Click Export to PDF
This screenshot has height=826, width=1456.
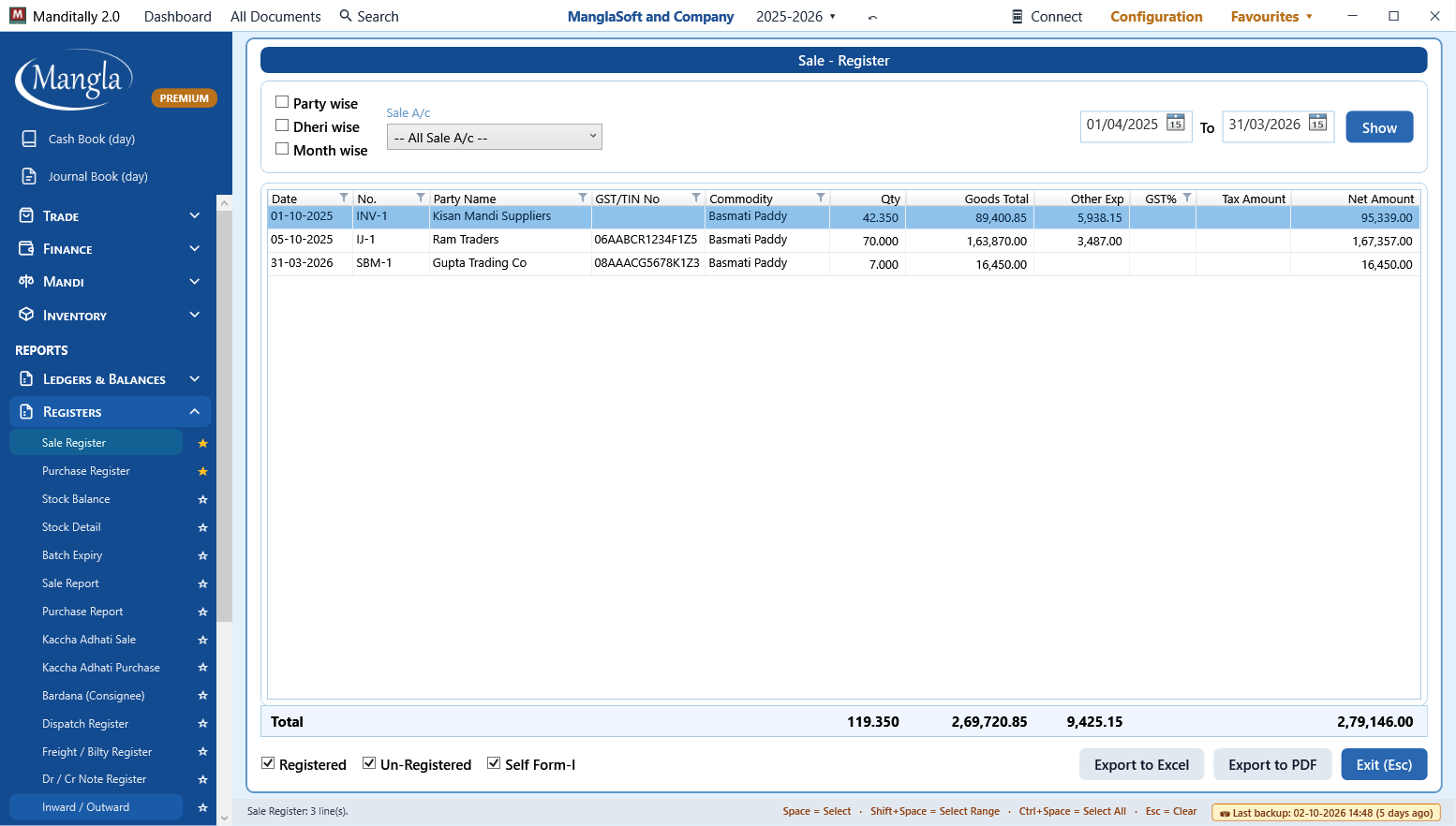pos(1272,764)
